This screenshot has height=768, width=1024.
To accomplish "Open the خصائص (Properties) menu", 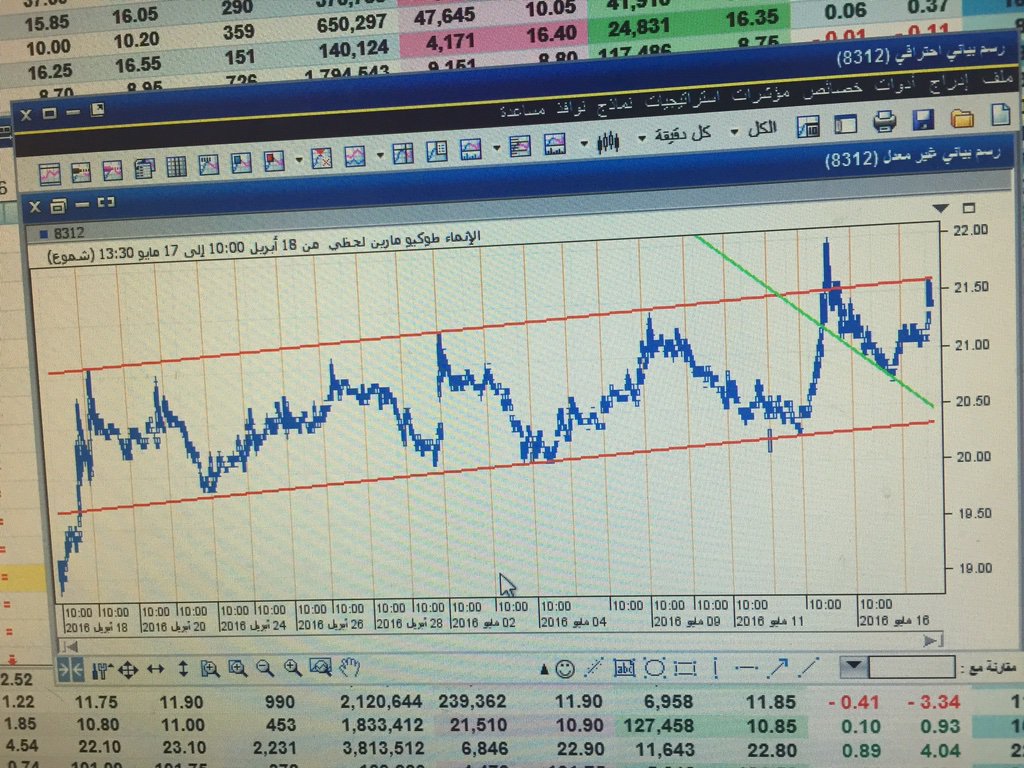I will pyautogui.click(x=832, y=89).
